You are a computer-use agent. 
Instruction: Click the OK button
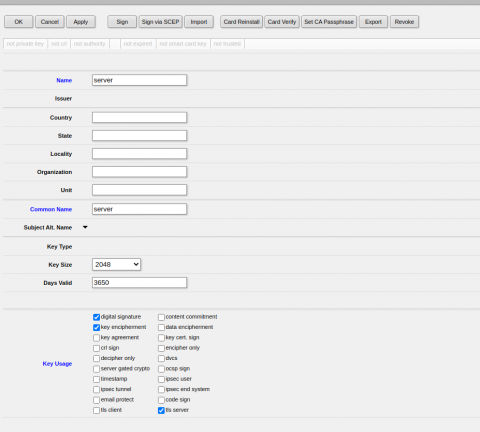coord(19,22)
